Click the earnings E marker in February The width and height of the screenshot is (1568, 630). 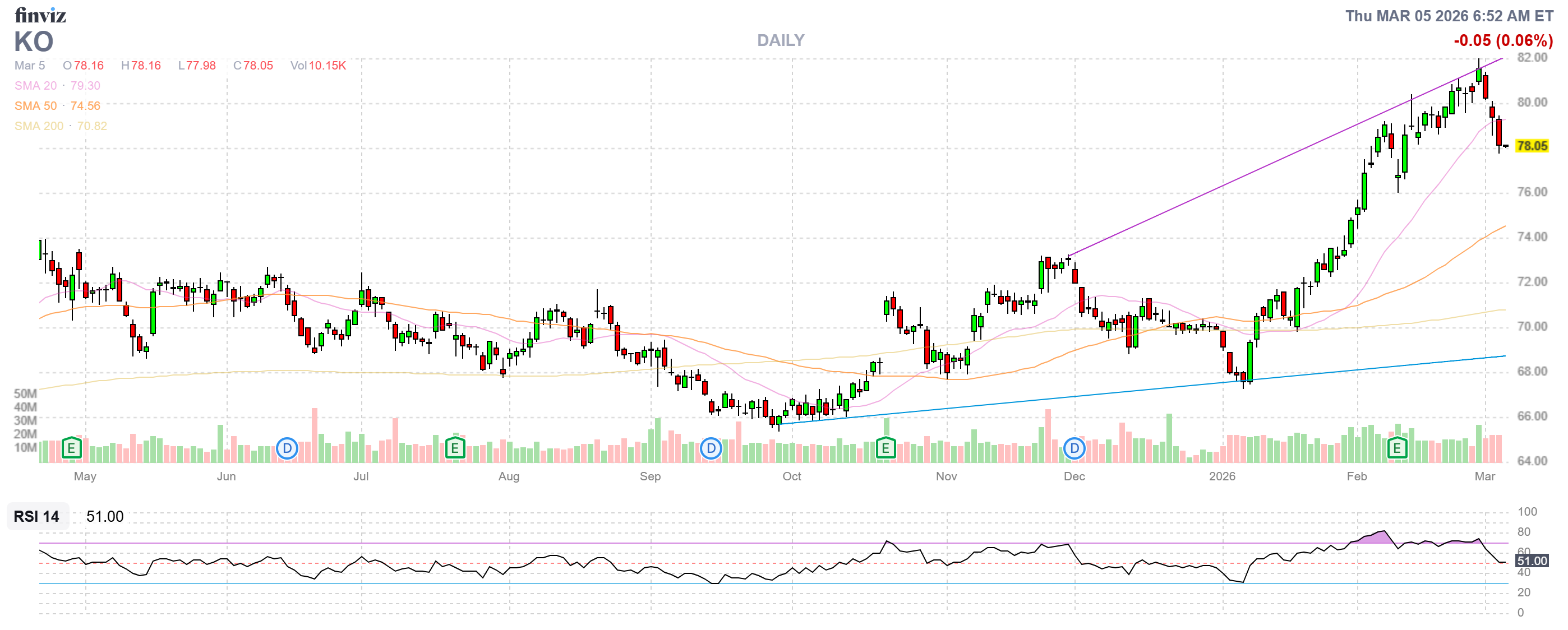pyautogui.click(x=1397, y=449)
